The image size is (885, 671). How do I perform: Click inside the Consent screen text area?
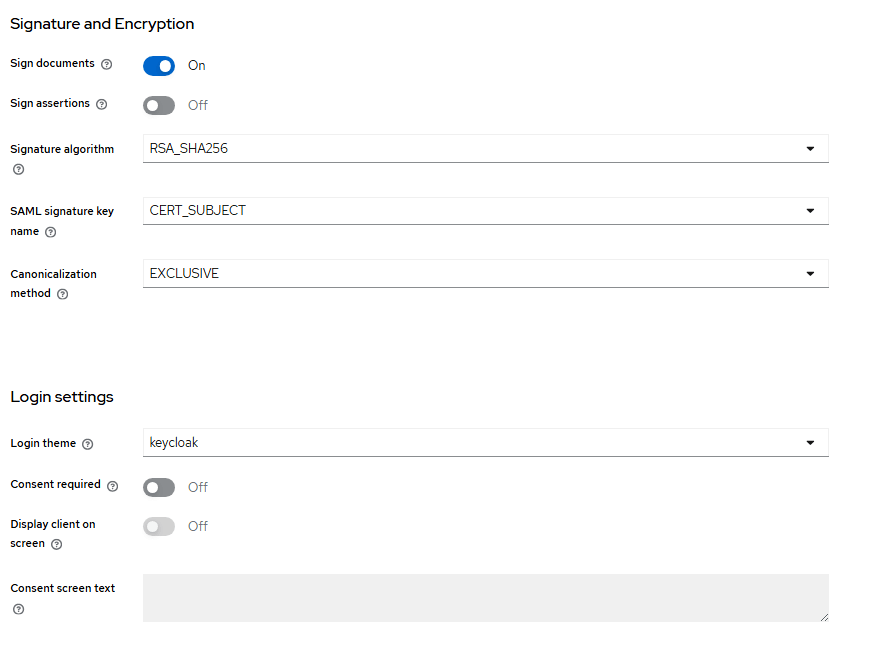coord(485,597)
